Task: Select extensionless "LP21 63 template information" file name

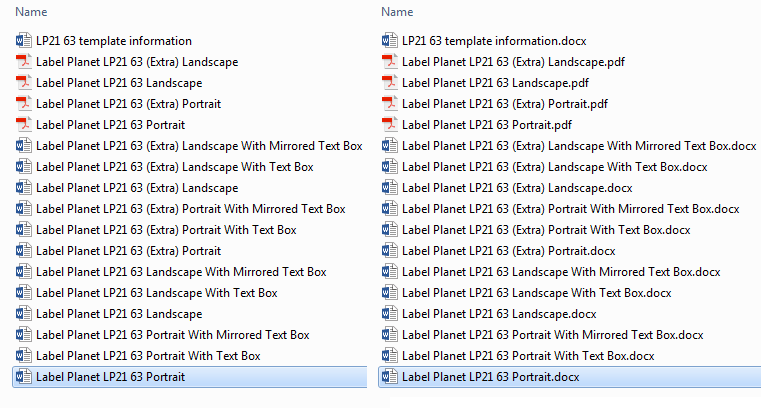Action: coord(114,41)
